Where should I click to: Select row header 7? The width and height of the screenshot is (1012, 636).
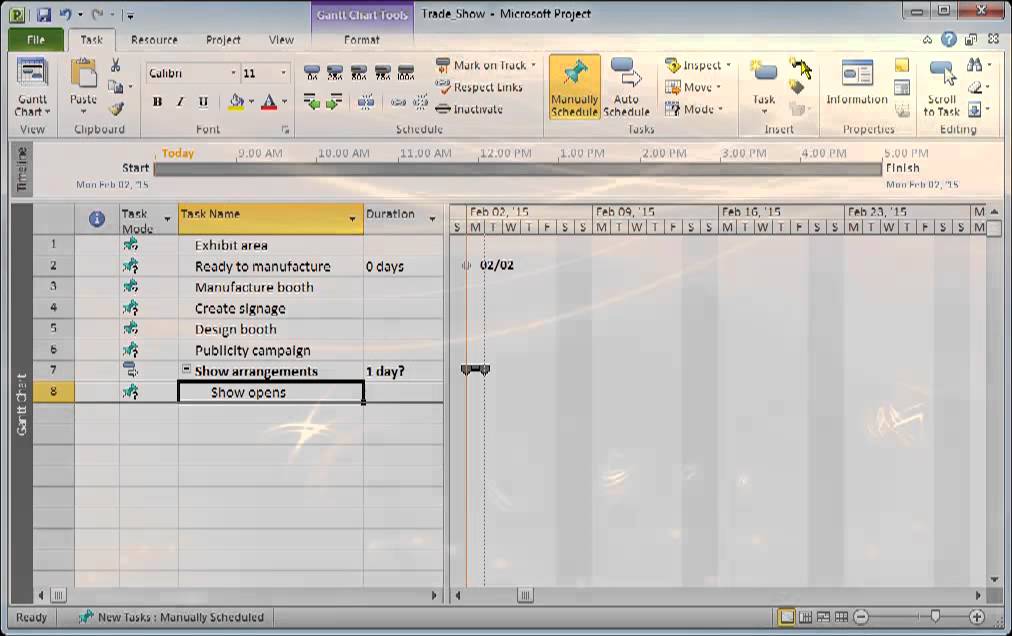click(54, 370)
